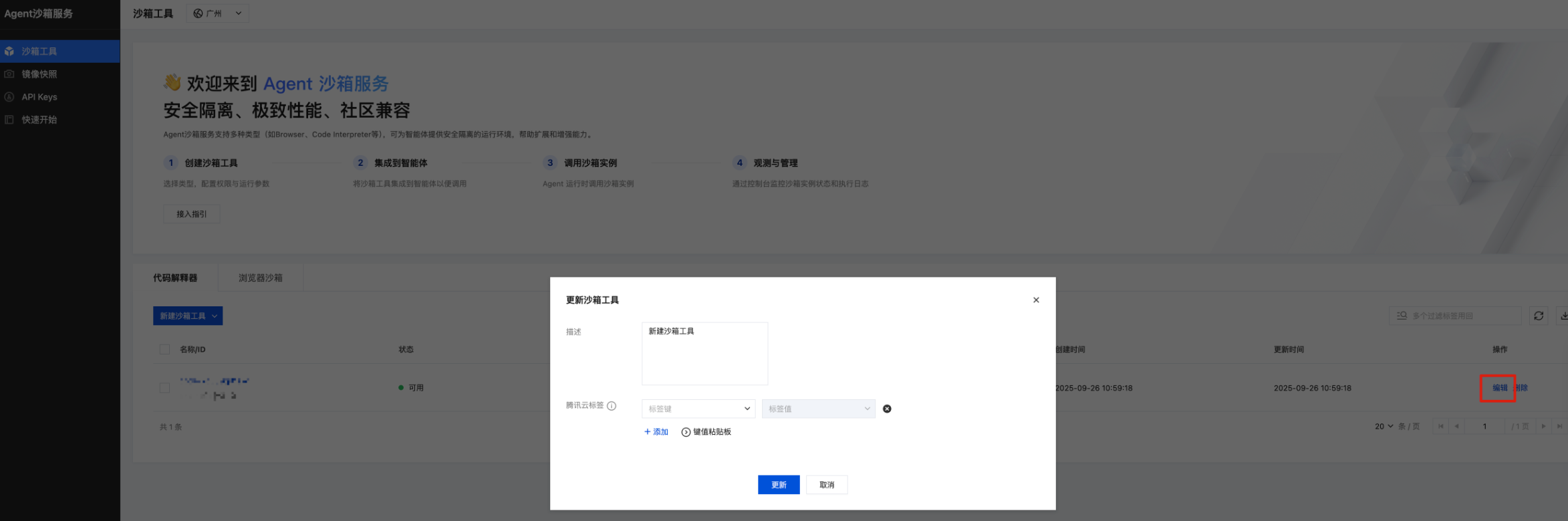
Task: Click the first page pagination icon
Action: click(1441, 426)
